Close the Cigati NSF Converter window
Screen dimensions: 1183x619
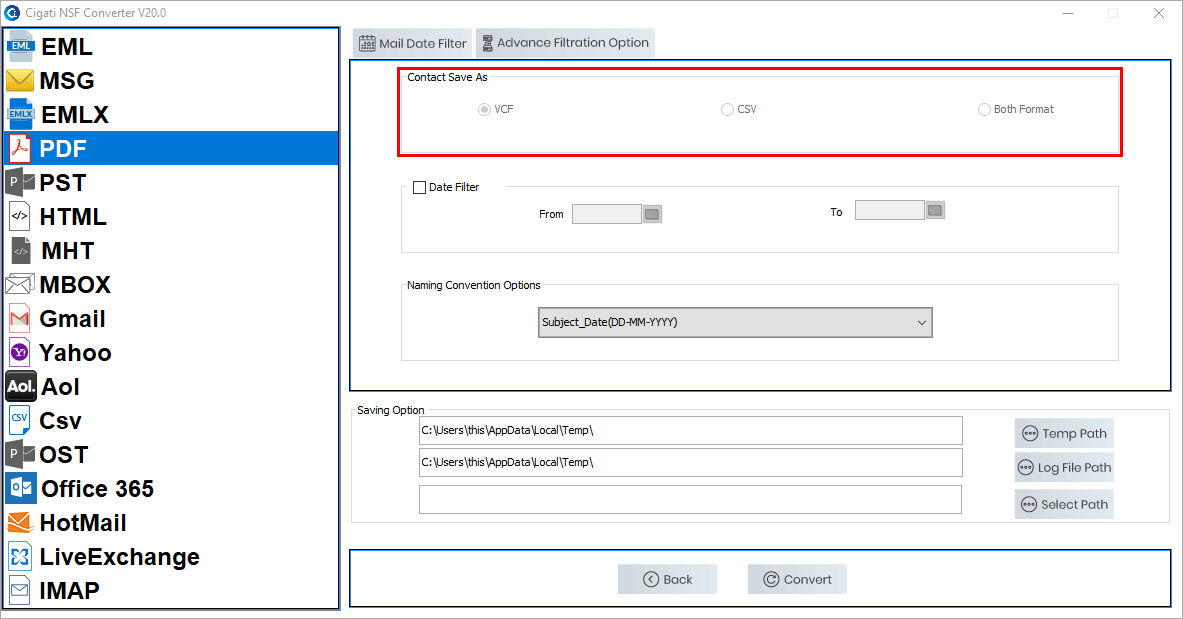click(x=1159, y=13)
